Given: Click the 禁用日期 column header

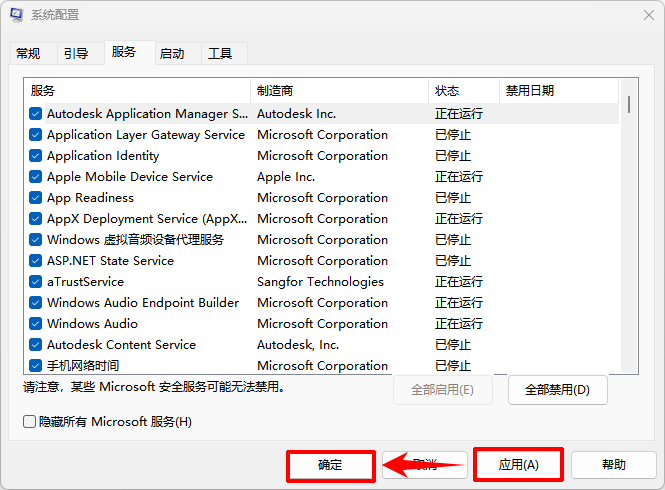Looking at the screenshot, I should coord(559,90).
